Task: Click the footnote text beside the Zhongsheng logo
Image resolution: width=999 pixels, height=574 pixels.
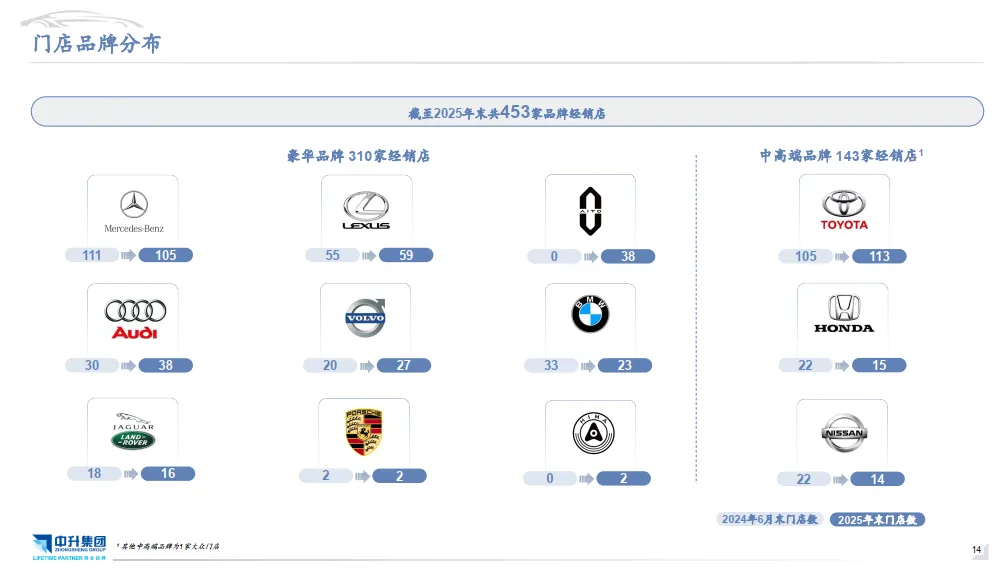Action: 168,546
